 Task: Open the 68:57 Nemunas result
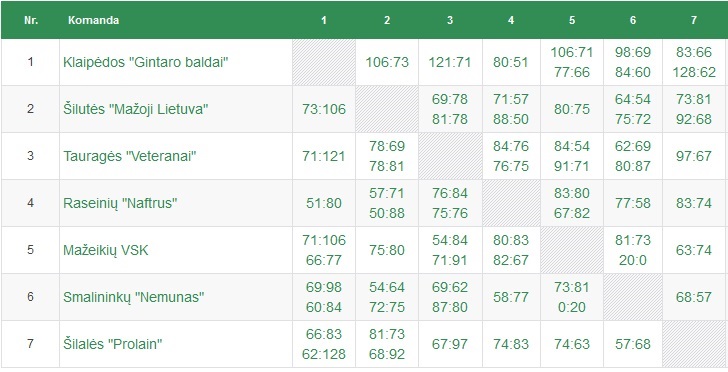pos(694,297)
